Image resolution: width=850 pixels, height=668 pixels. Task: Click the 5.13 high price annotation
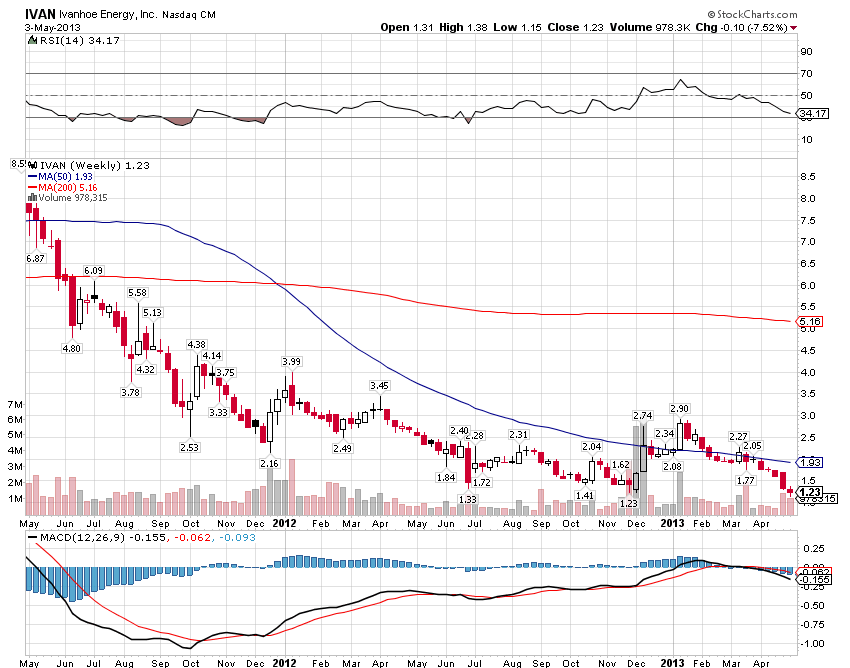(152, 313)
